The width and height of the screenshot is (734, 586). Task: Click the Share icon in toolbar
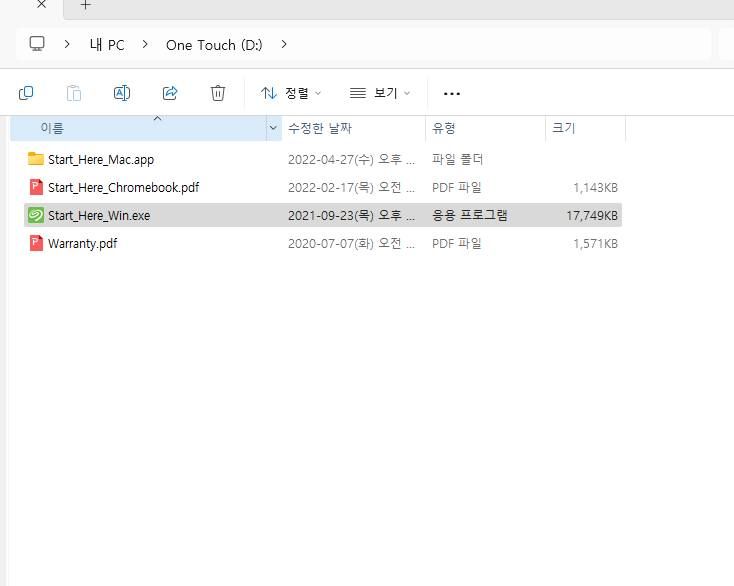(x=170, y=93)
